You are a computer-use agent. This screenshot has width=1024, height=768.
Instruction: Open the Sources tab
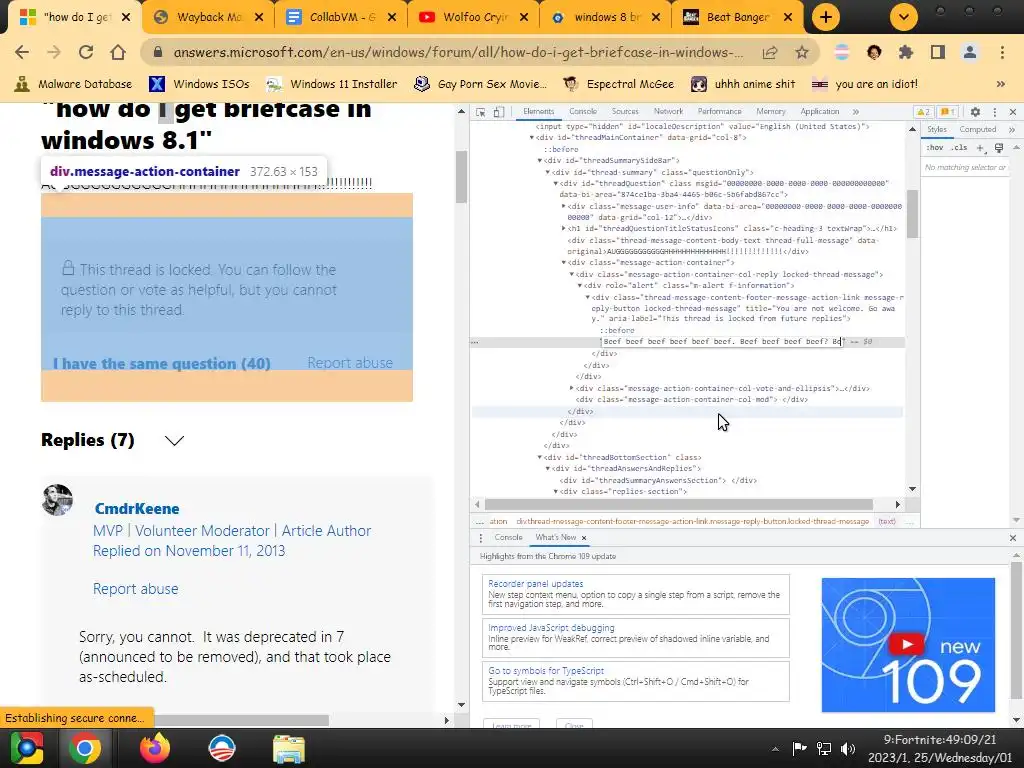pos(625,112)
